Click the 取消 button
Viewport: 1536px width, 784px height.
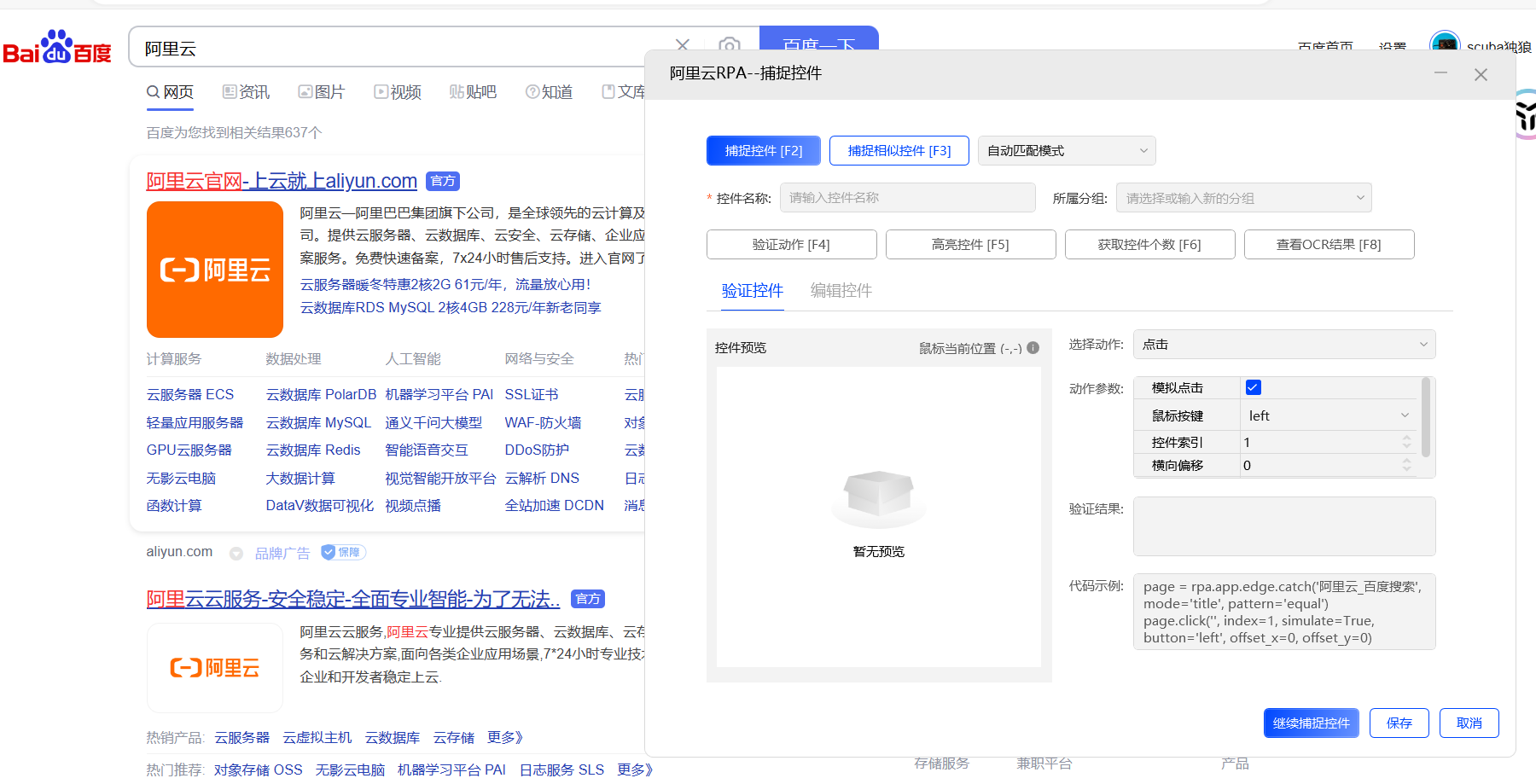click(x=1469, y=723)
